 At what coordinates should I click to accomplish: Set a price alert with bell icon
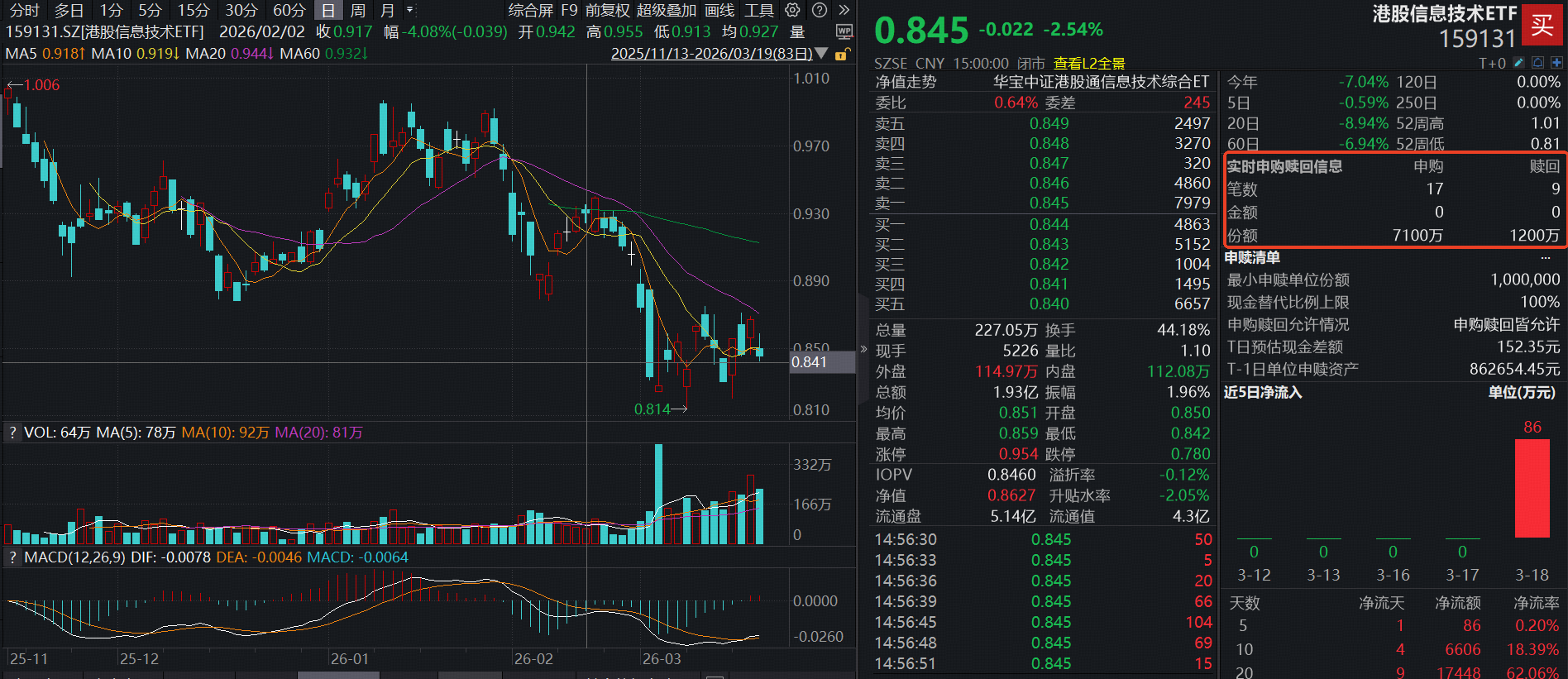click(x=1537, y=63)
